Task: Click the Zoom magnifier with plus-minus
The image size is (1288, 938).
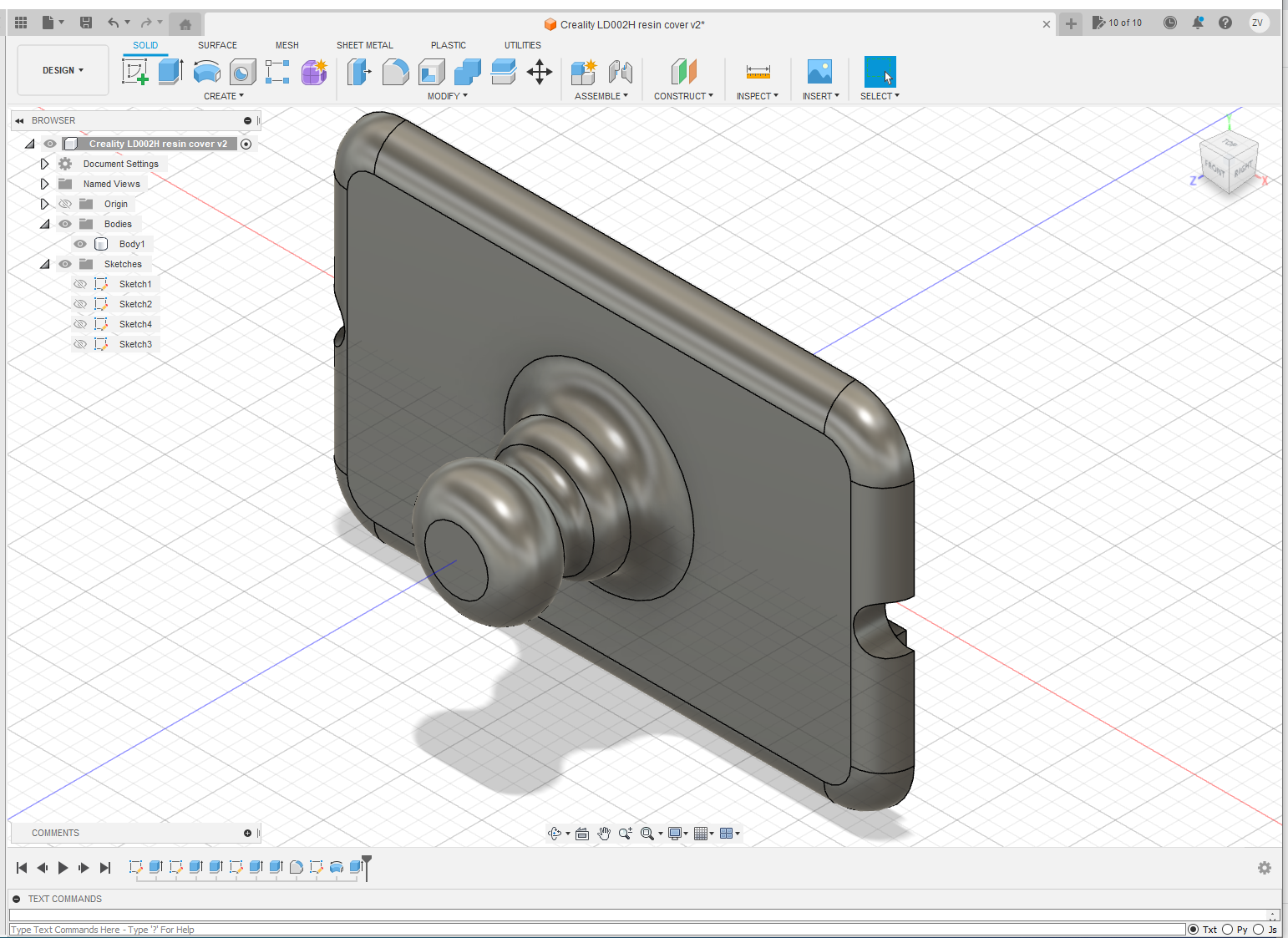Action: click(625, 834)
